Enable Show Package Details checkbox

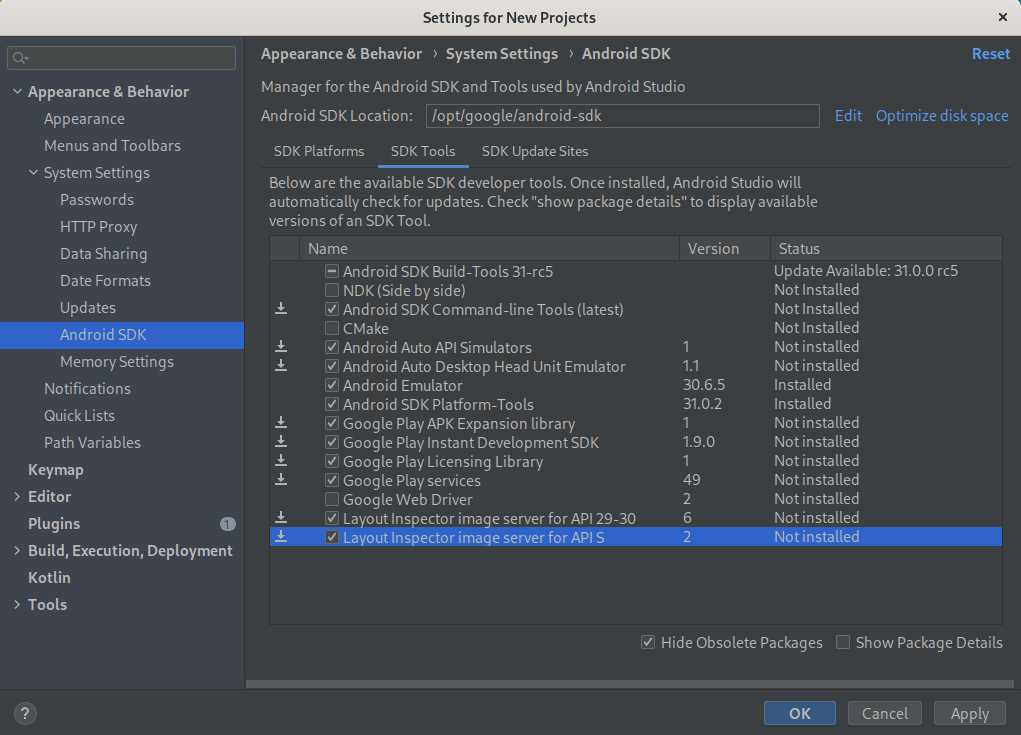point(843,643)
